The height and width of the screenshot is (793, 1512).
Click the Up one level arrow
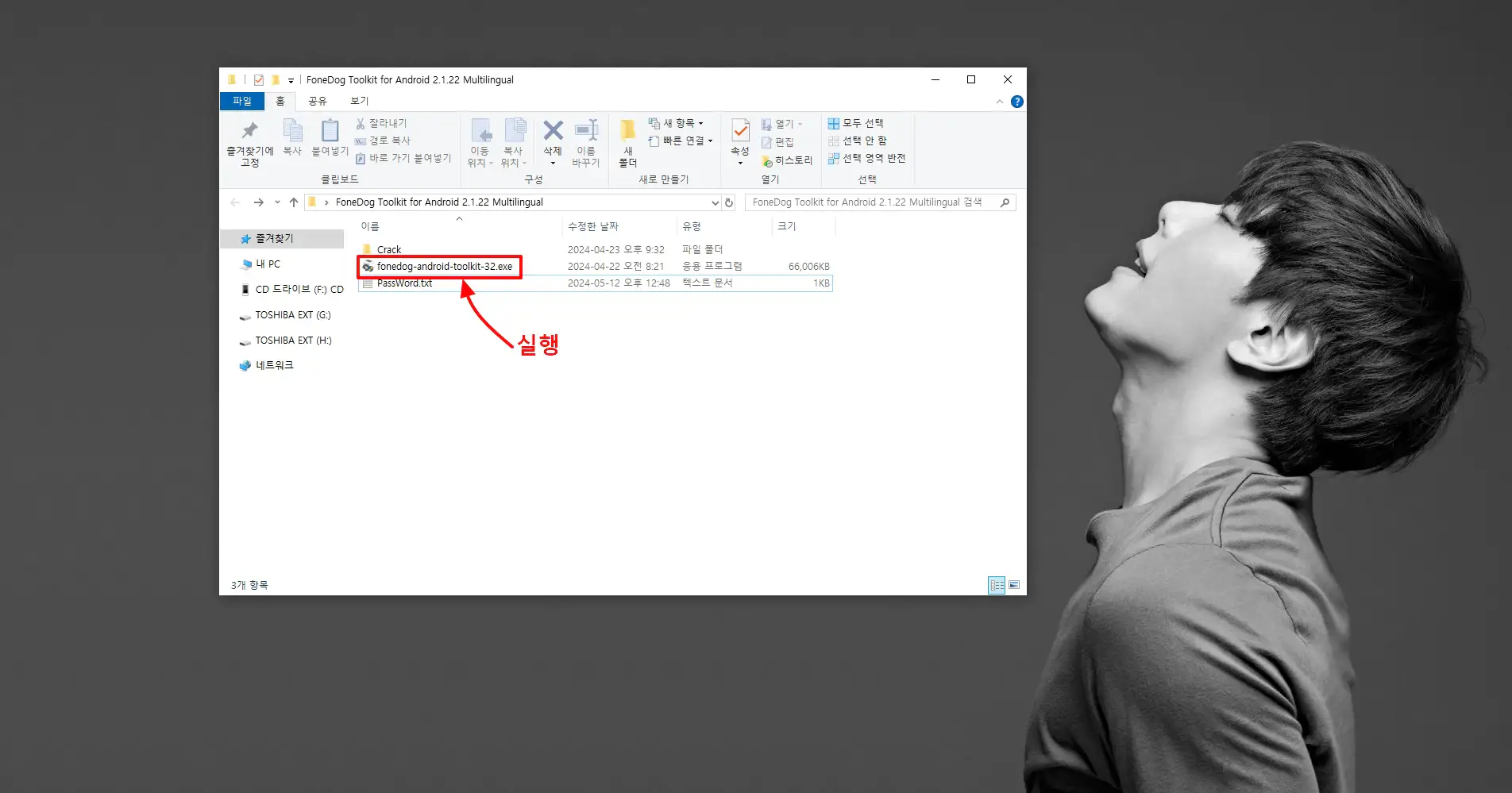tap(294, 202)
